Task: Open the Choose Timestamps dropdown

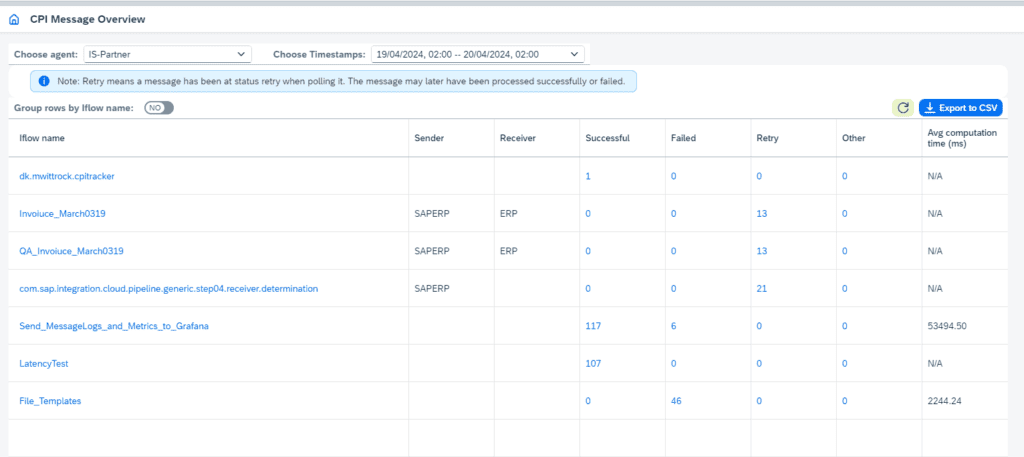Action: click(477, 54)
